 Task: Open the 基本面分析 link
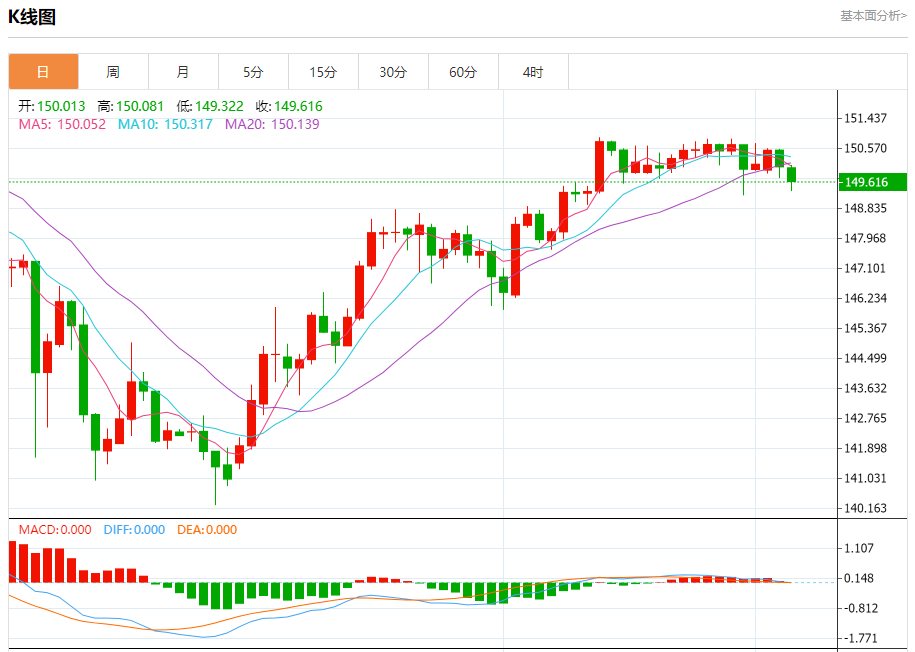click(873, 16)
